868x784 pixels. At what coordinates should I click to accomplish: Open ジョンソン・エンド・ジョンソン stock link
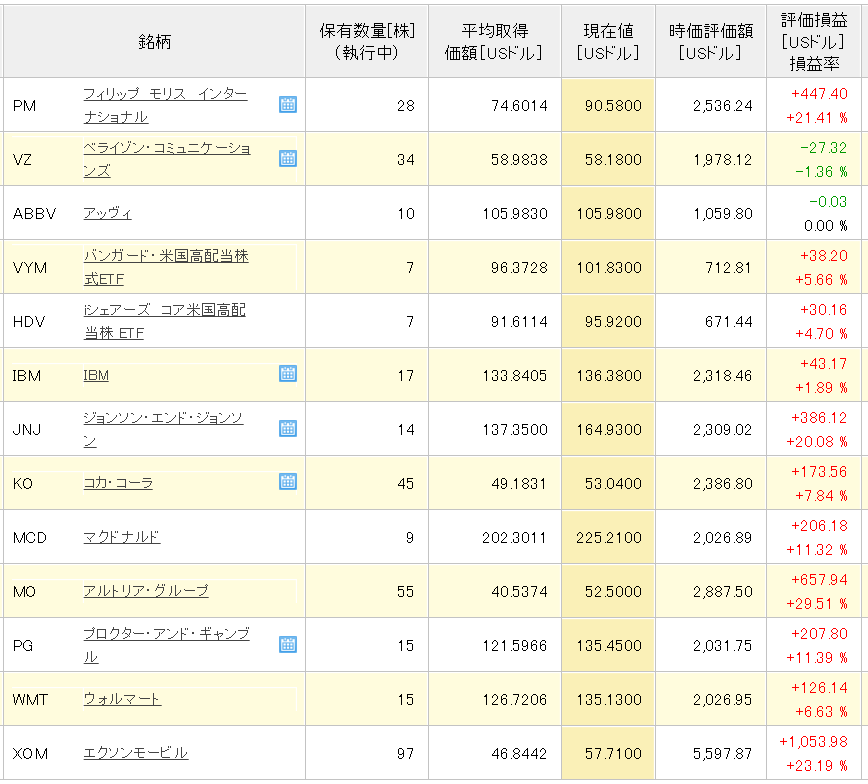click(163, 429)
